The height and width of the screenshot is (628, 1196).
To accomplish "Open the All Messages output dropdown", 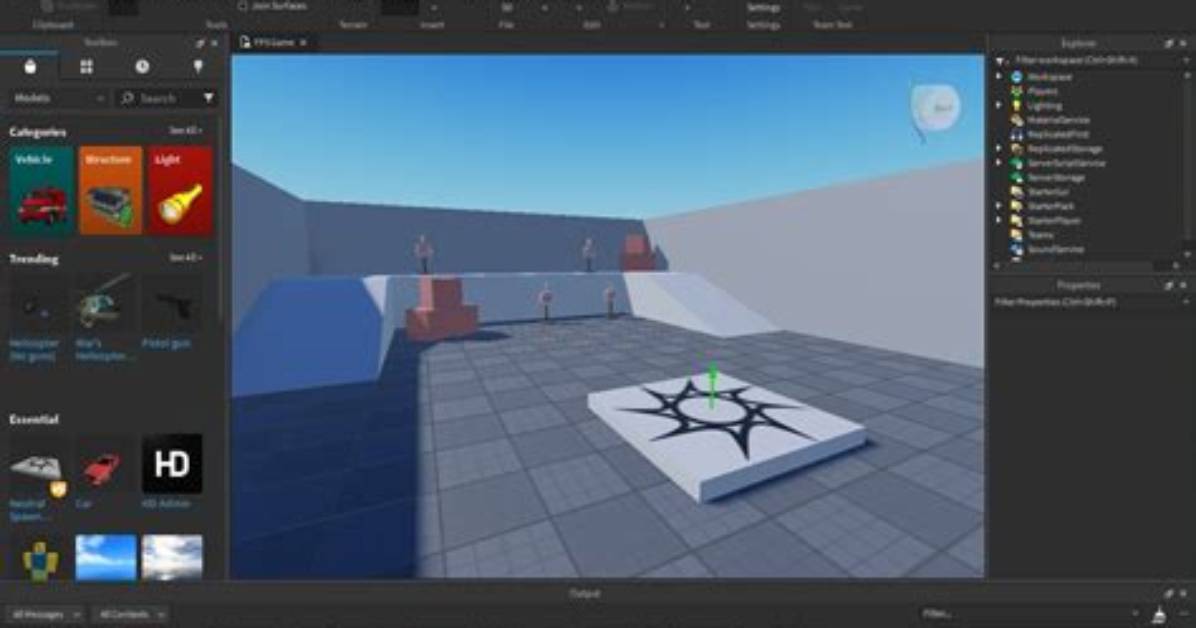I will pos(44,614).
